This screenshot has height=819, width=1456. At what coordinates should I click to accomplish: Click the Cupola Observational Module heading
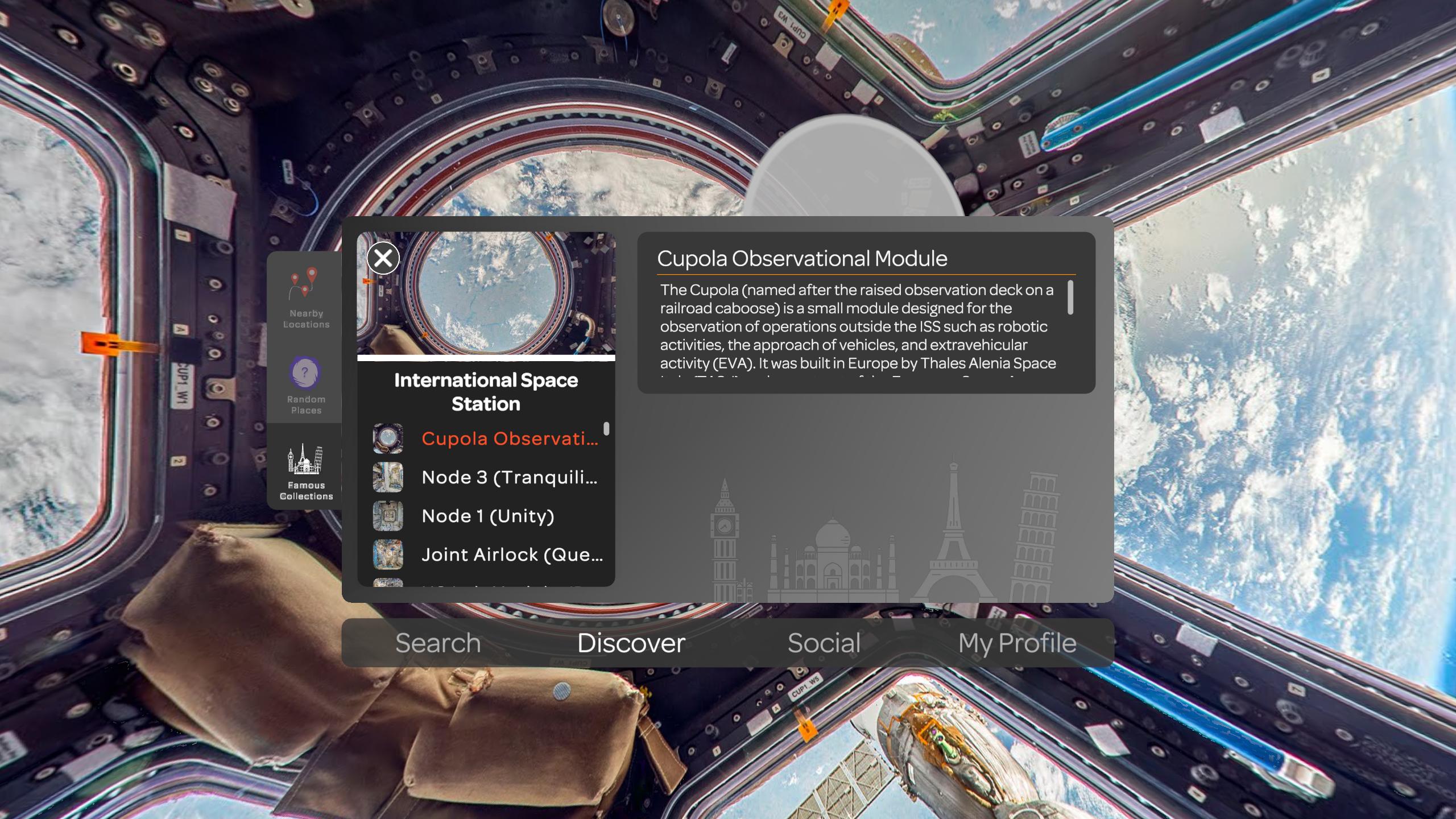coord(802,259)
